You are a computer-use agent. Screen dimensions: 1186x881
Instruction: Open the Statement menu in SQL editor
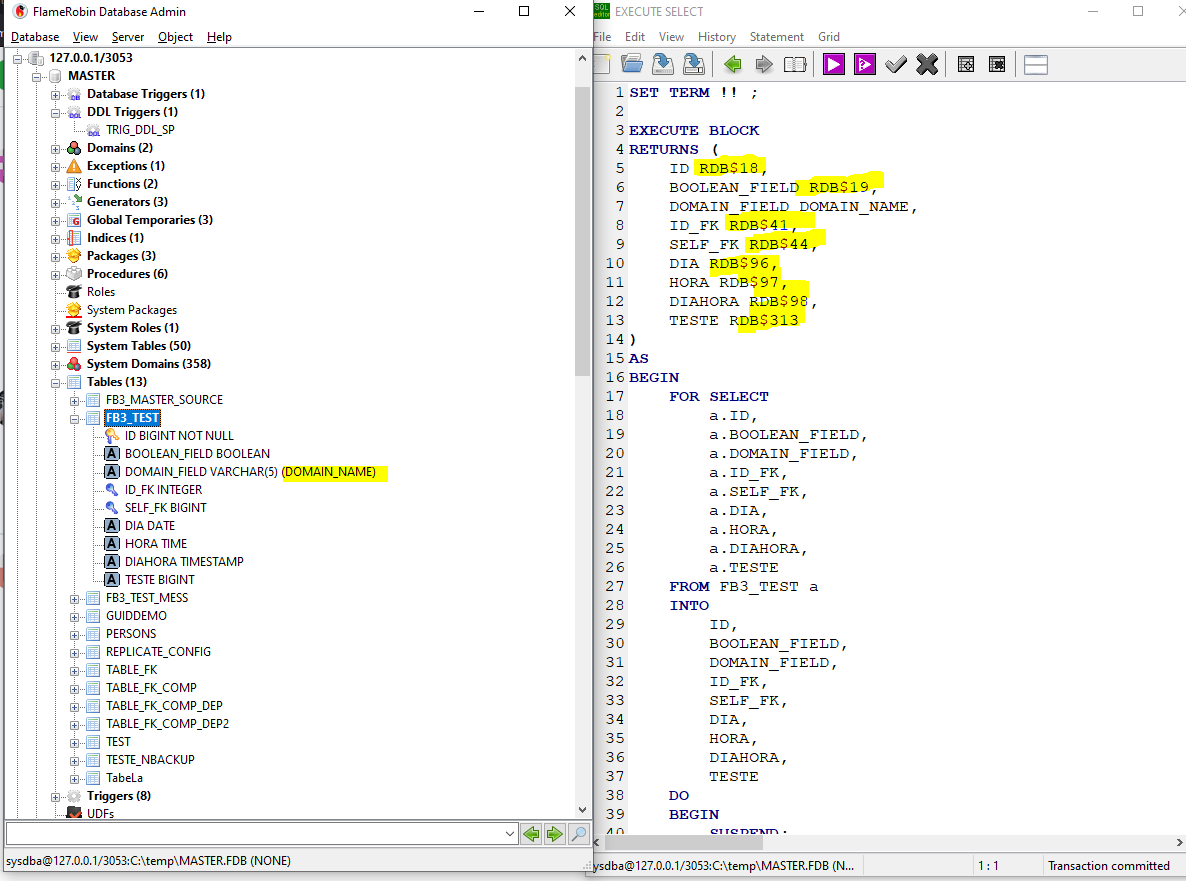tap(777, 37)
